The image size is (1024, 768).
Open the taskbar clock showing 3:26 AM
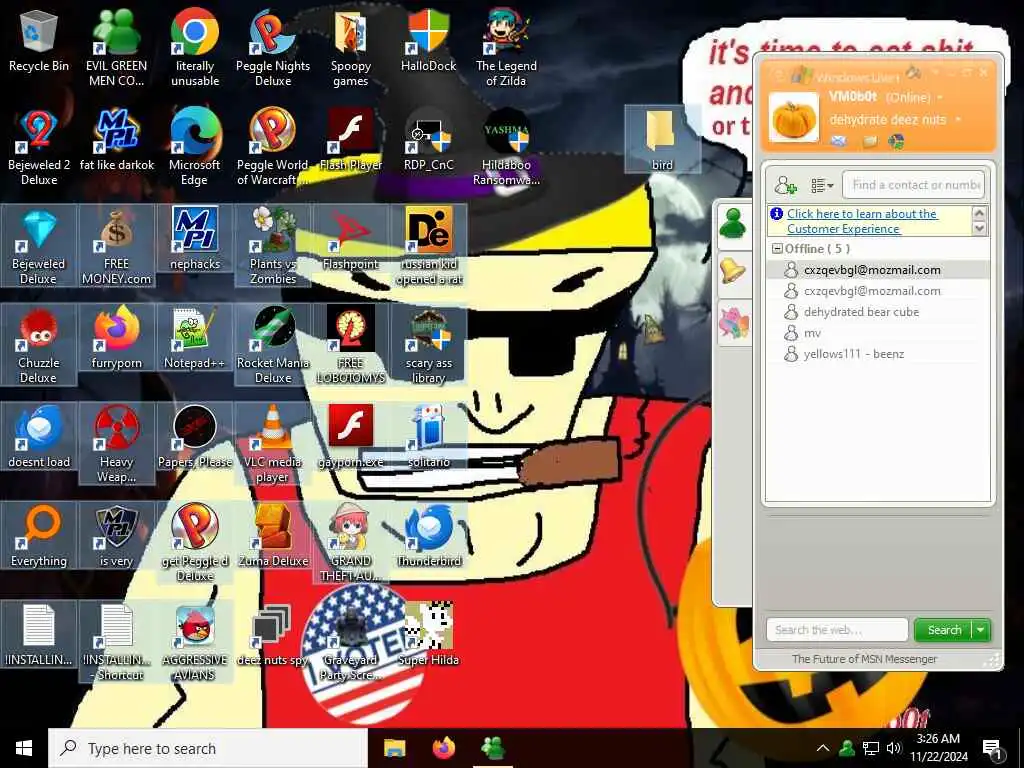point(938,748)
